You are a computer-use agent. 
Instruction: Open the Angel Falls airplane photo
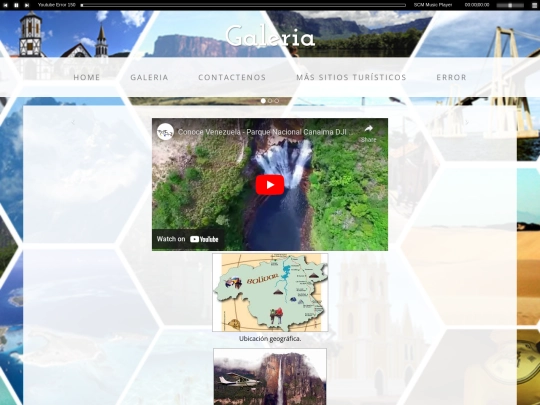point(270,376)
